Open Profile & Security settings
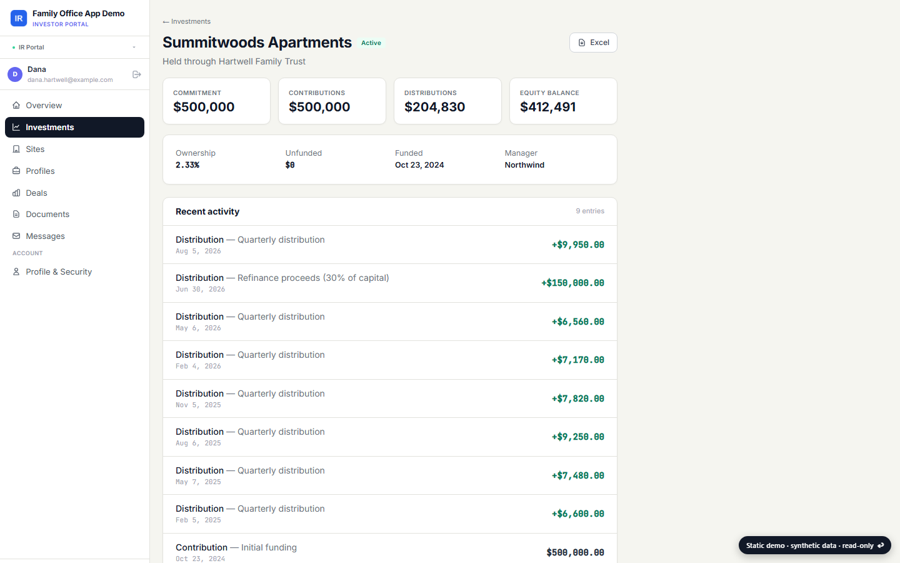 pos(75,272)
